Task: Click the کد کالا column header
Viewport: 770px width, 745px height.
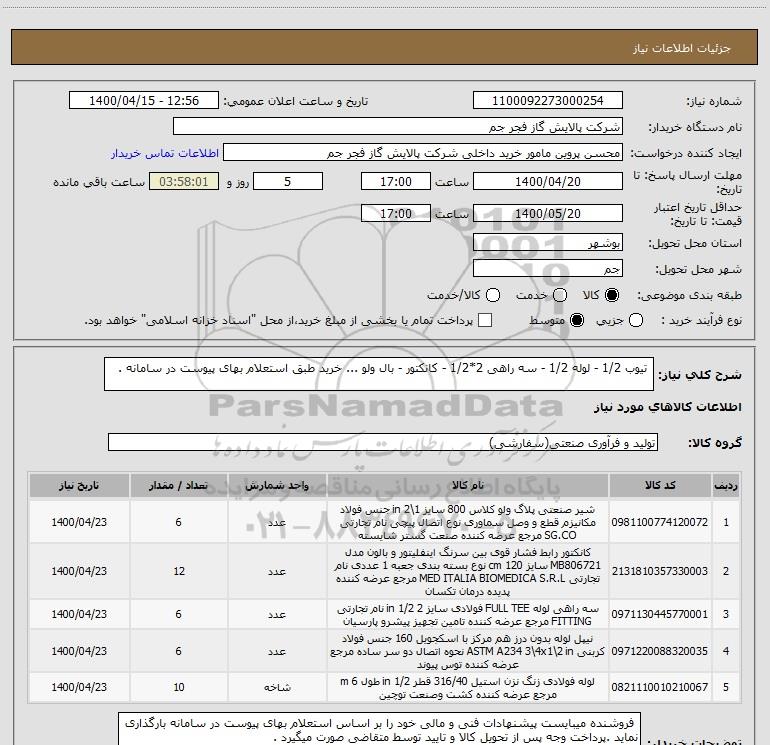Action: [x=660, y=486]
